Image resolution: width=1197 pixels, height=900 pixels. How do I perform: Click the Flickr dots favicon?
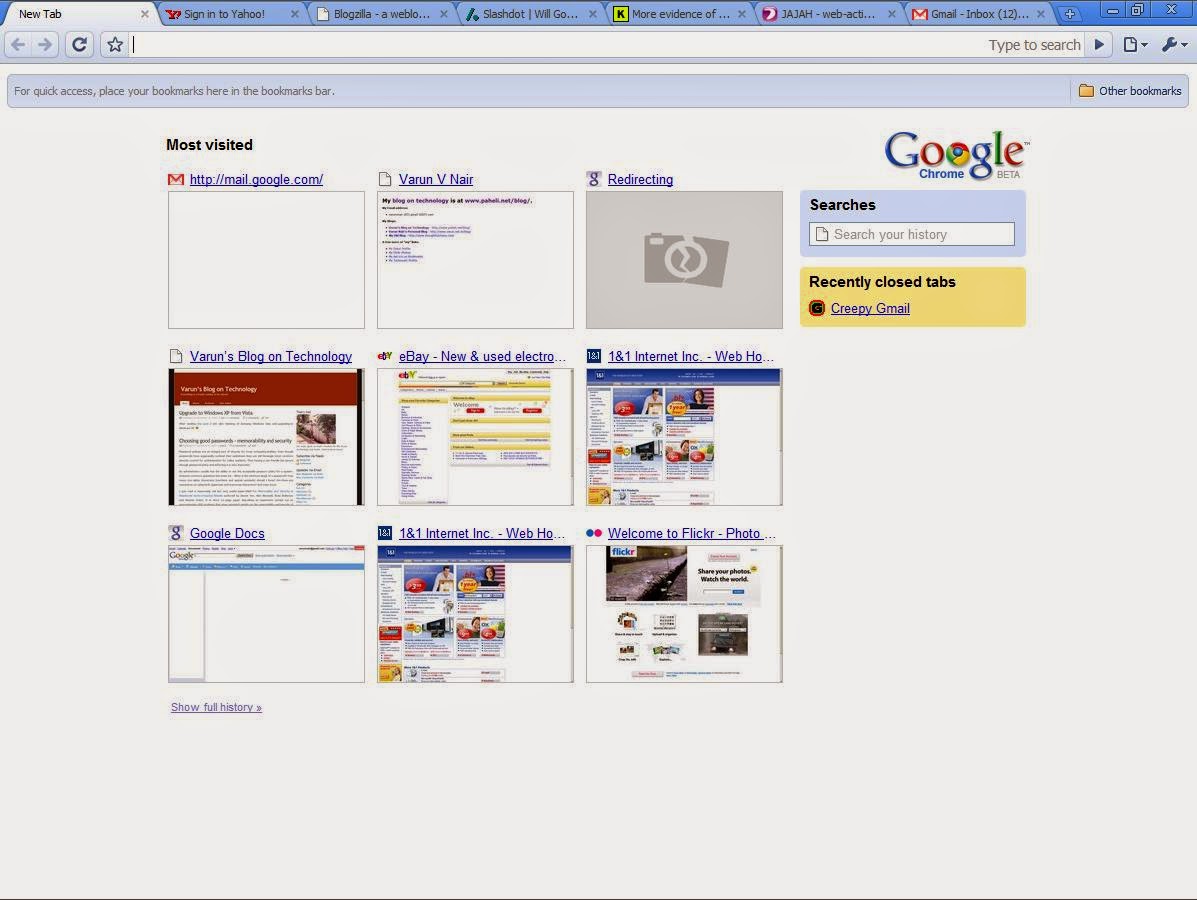coord(594,533)
